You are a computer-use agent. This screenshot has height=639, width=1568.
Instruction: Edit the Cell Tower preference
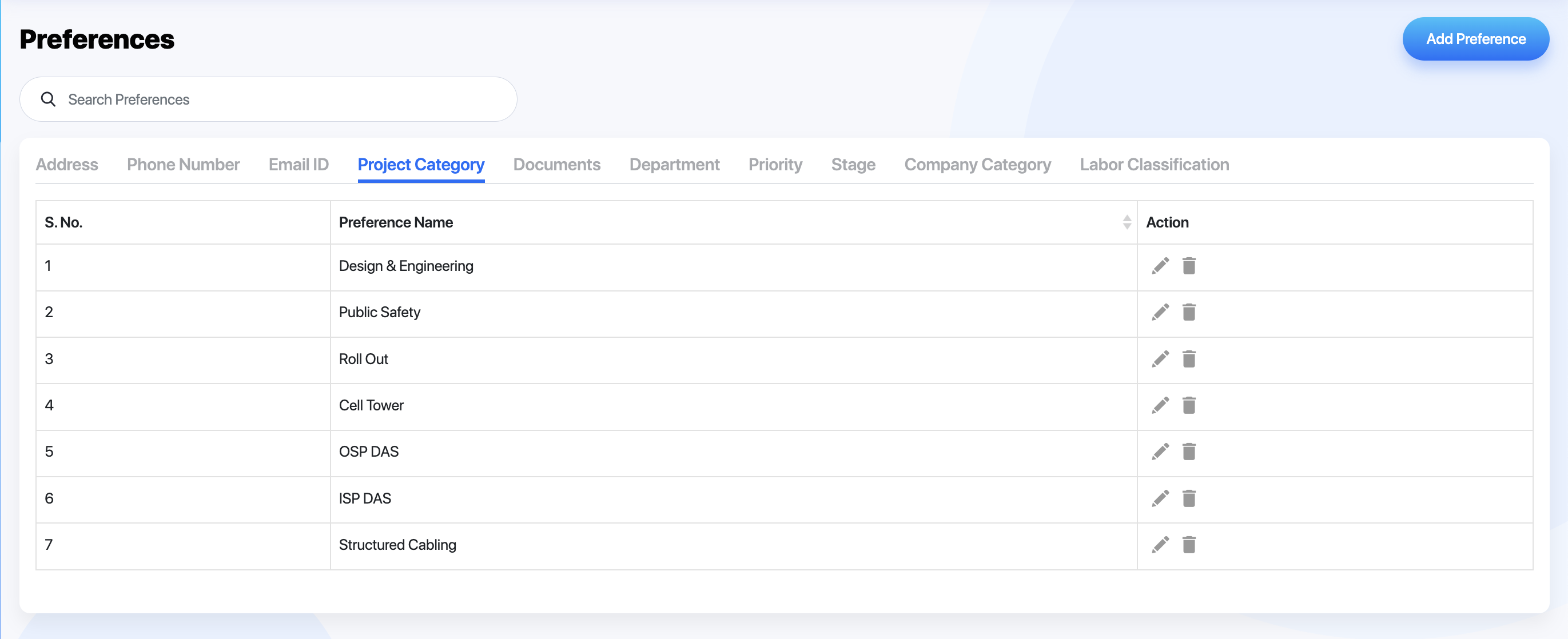coord(1160,405)
